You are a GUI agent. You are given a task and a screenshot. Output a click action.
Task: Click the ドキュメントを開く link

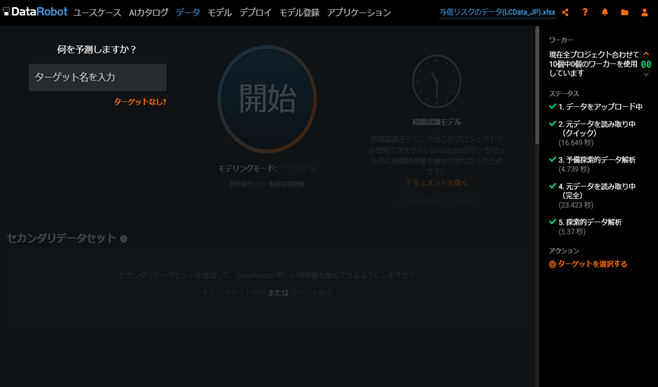click(x=436, y=183)
